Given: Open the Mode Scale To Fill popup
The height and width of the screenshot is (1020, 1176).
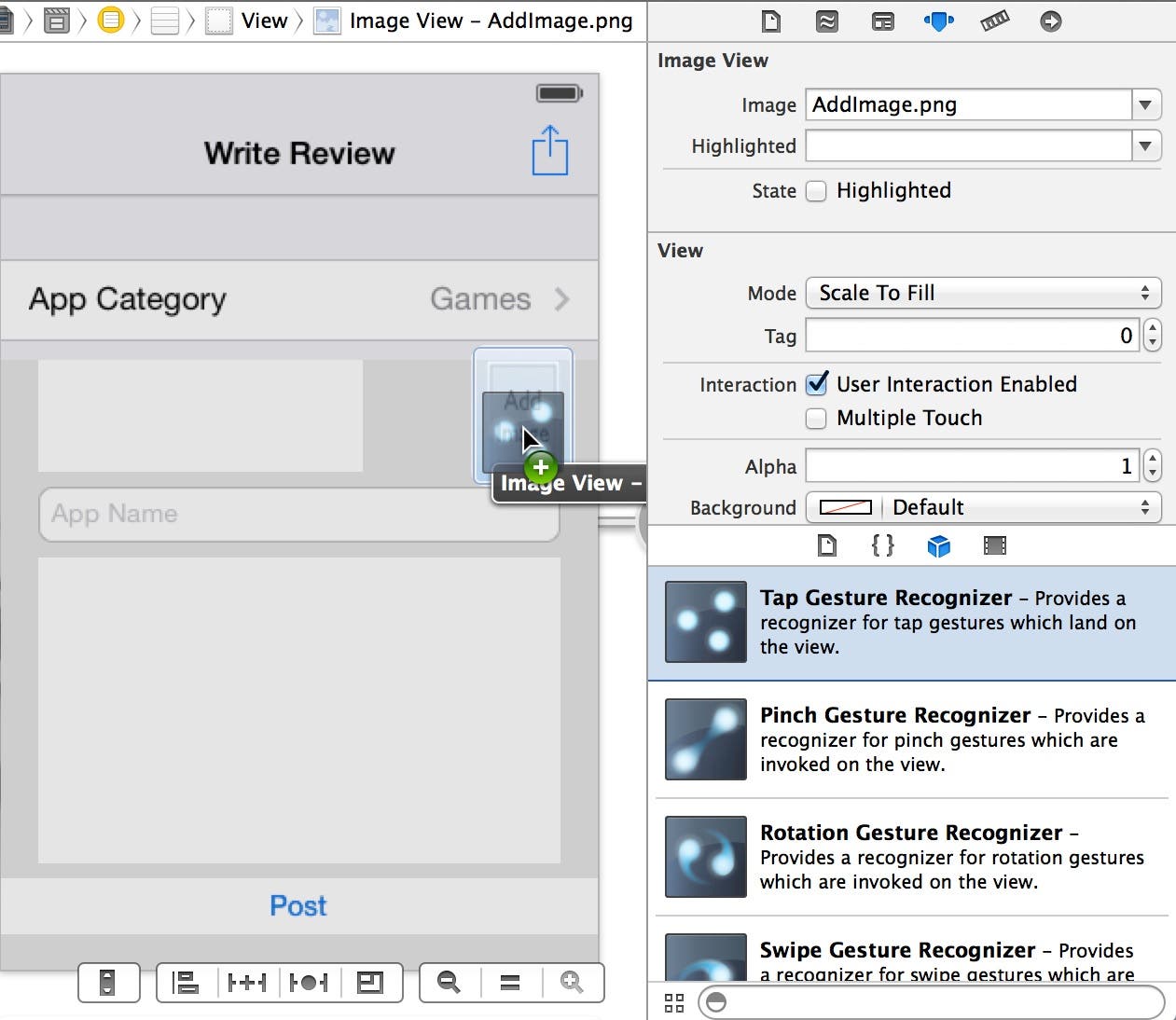Looking at the screenshot, I should click(x=984, y=293).
